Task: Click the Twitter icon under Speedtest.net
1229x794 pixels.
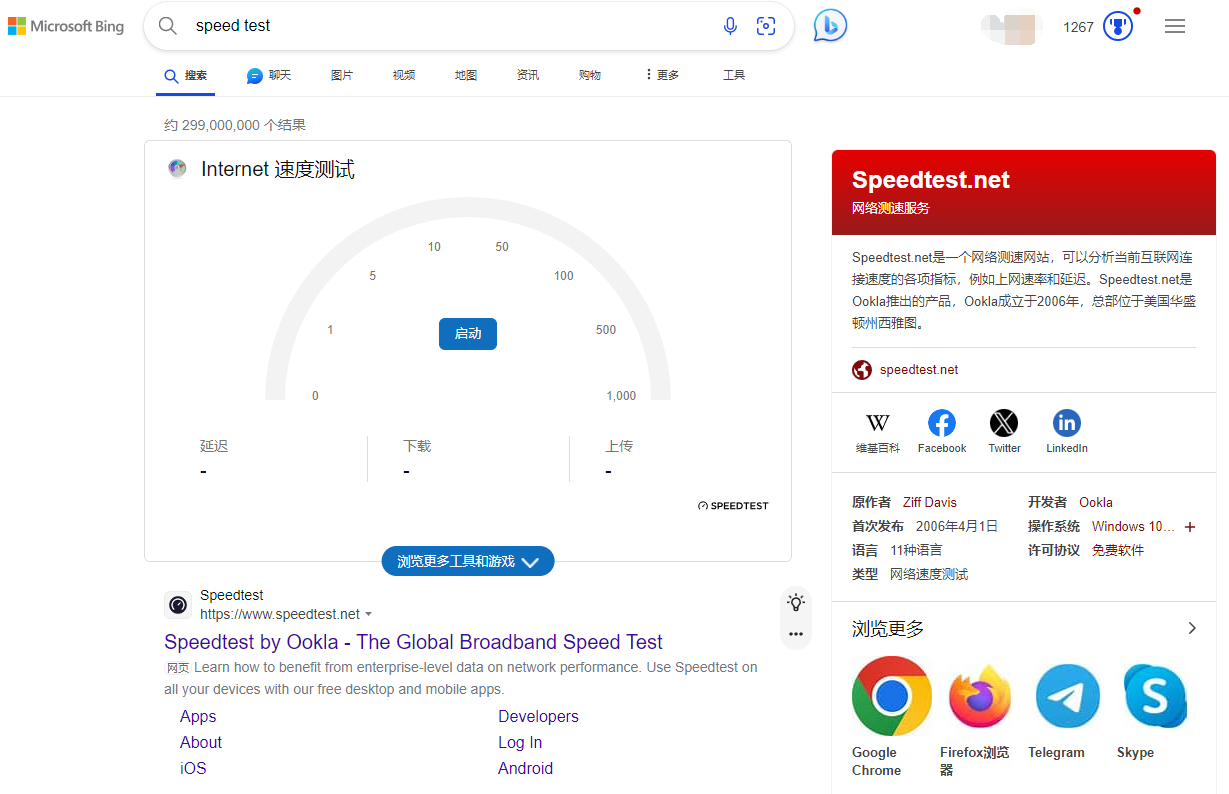Action: pos(1004,423)
